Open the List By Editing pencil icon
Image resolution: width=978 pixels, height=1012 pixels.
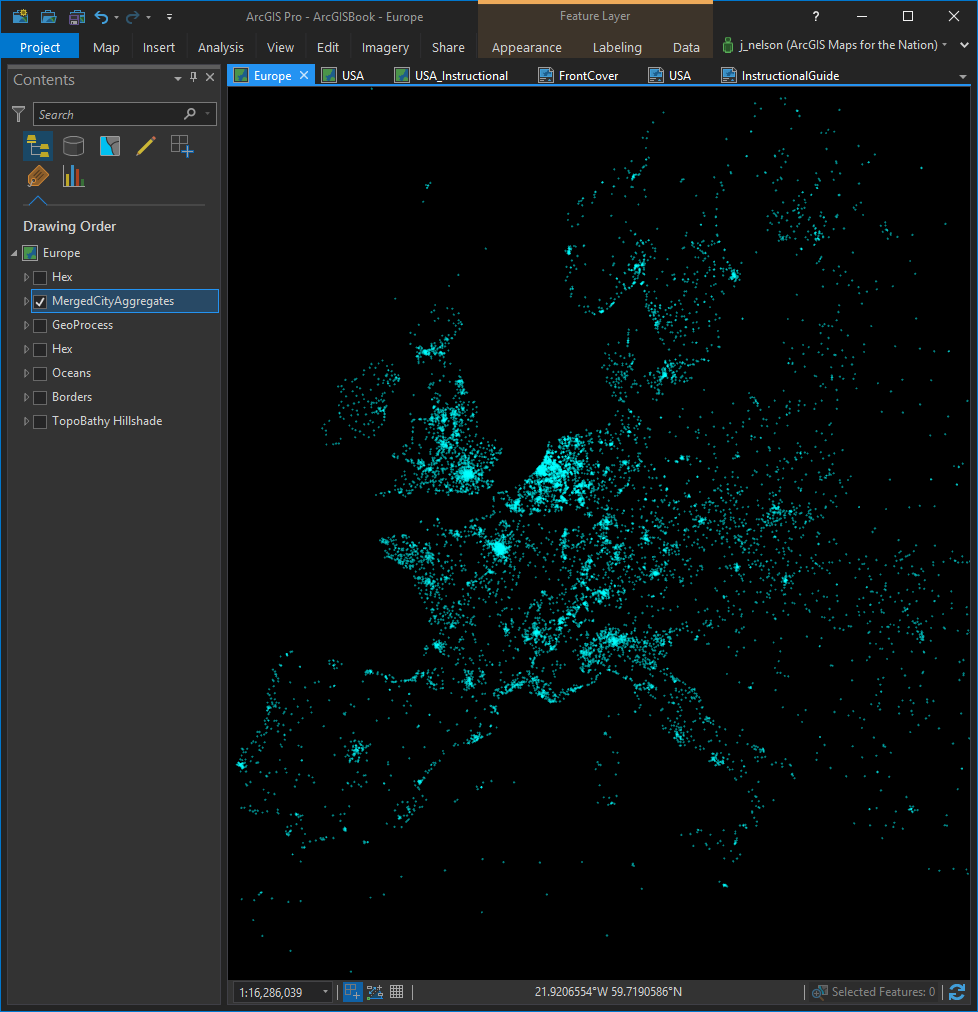tap(145, 147)
